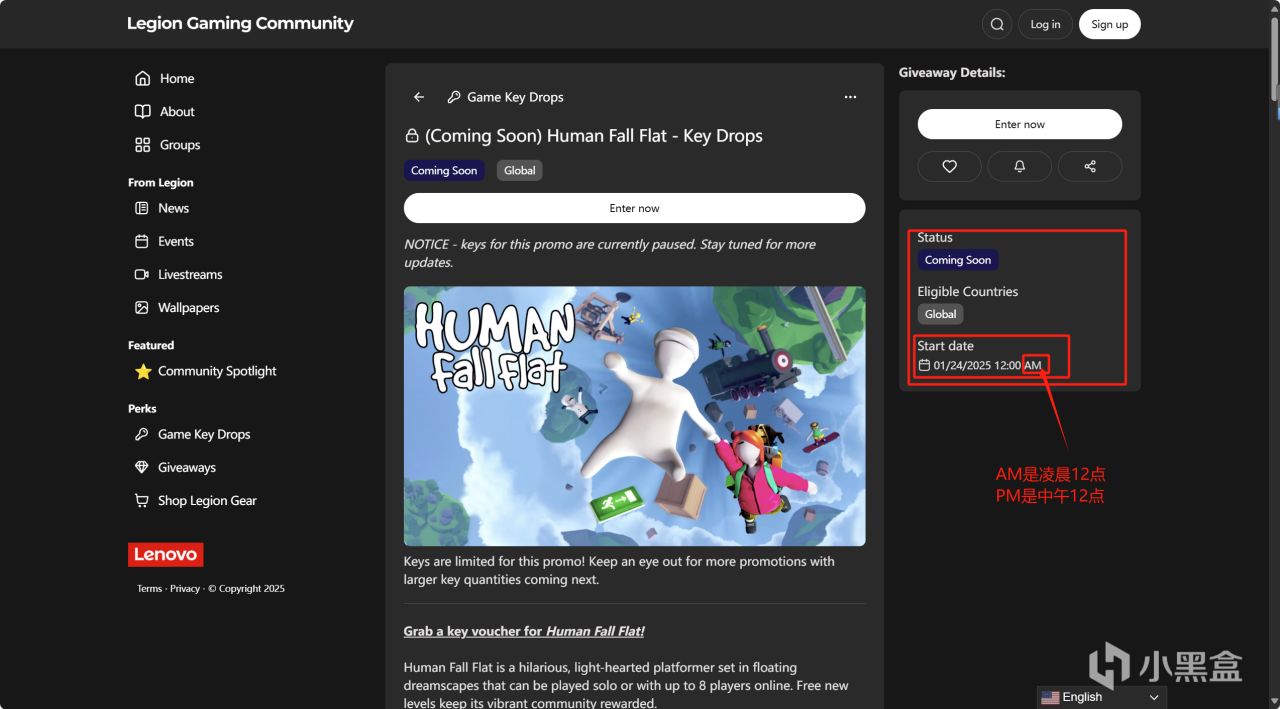This screenshot has height=709, width=1280.
Task: Open Game Key Drops in sidebar
Action: (x=204, y=434)
